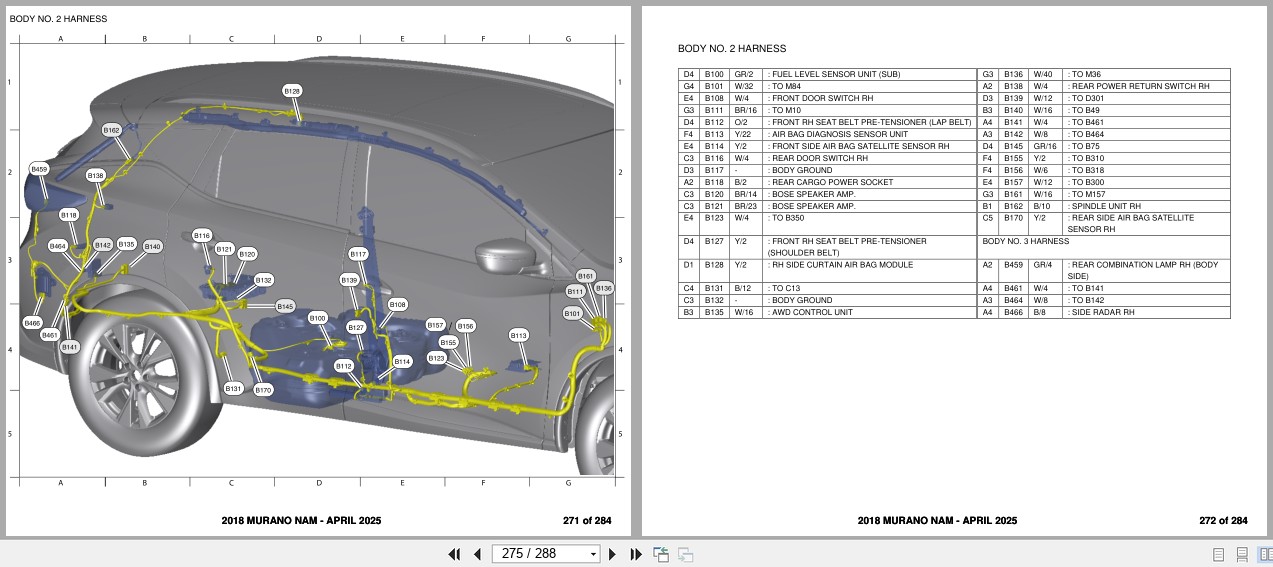Click connector label B140 on diagram
1273x567 pixels.
(x=152, y=246)
